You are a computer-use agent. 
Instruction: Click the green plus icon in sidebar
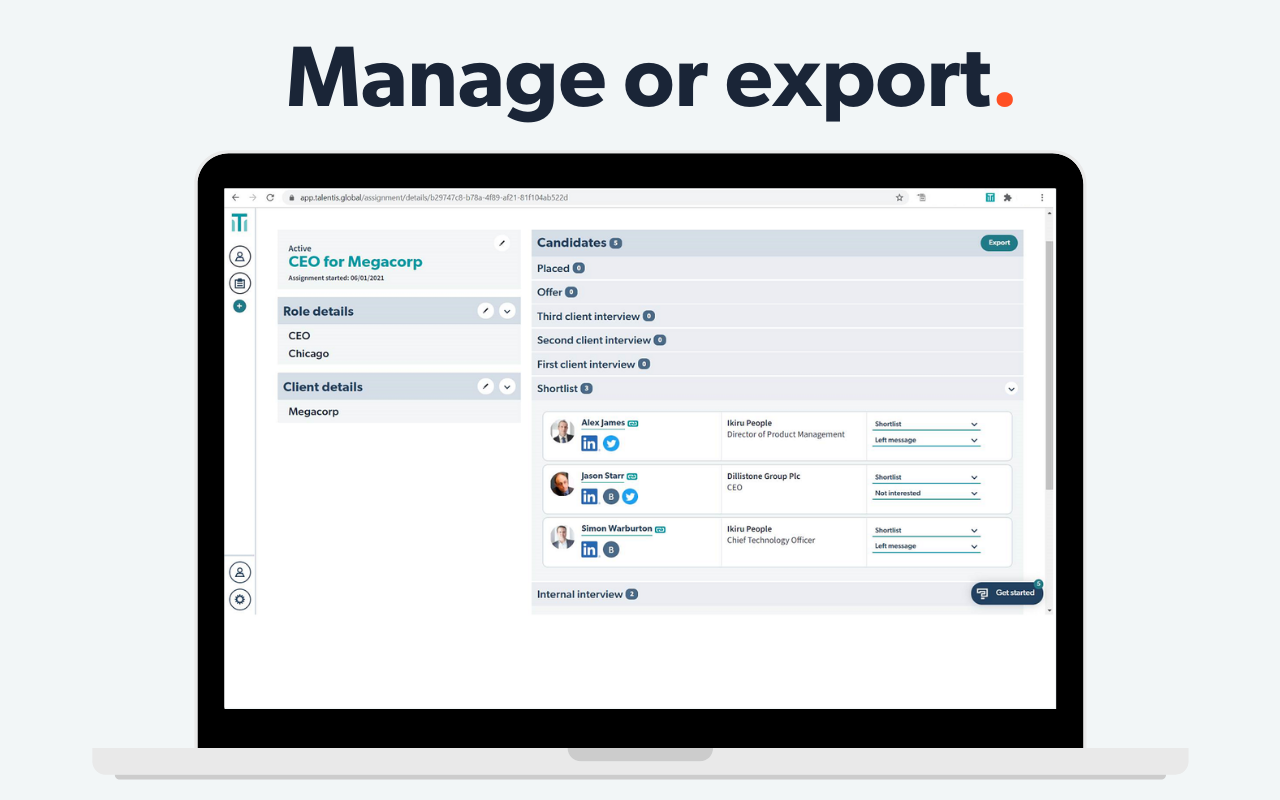240,306
